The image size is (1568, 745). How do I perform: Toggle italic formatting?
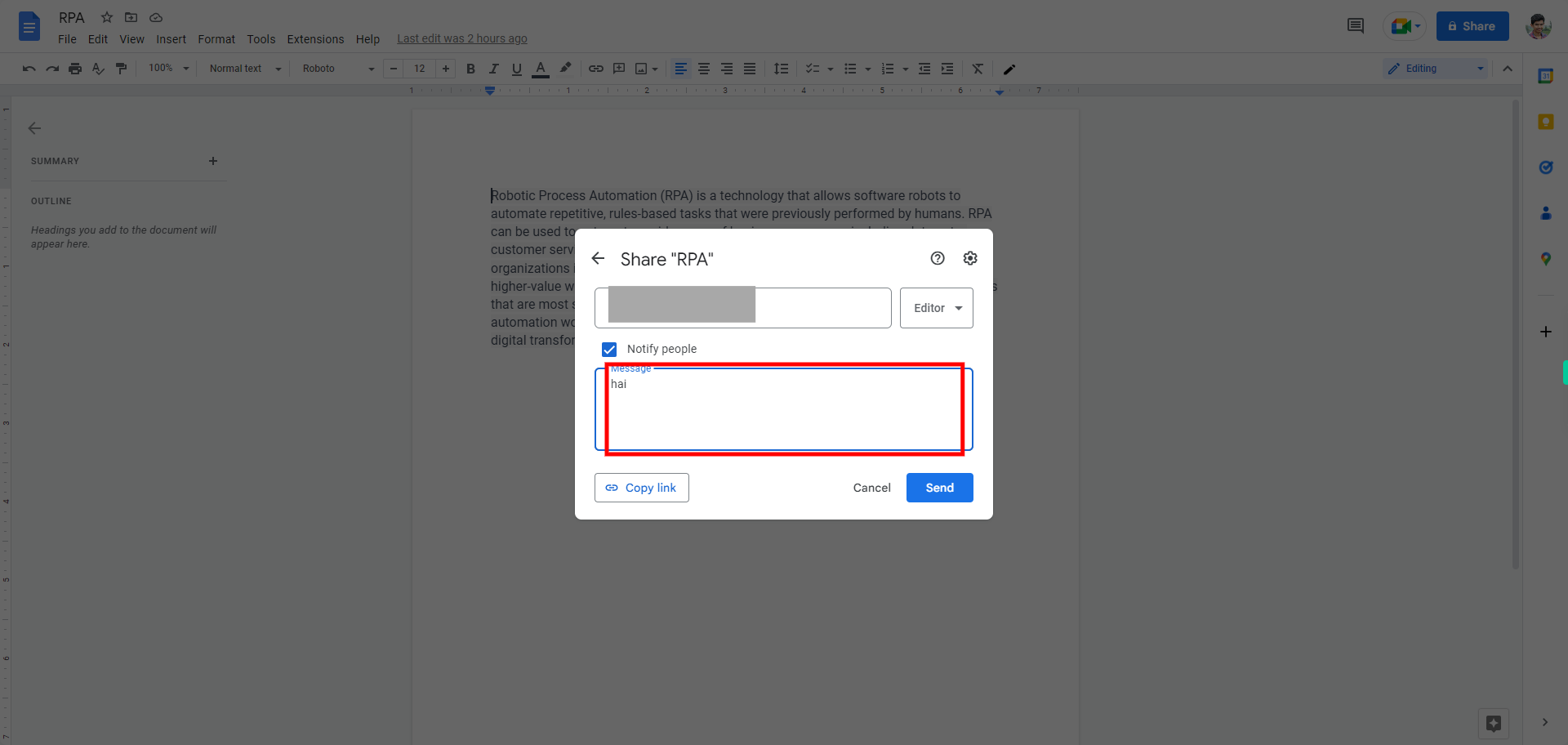click(493, 69)
